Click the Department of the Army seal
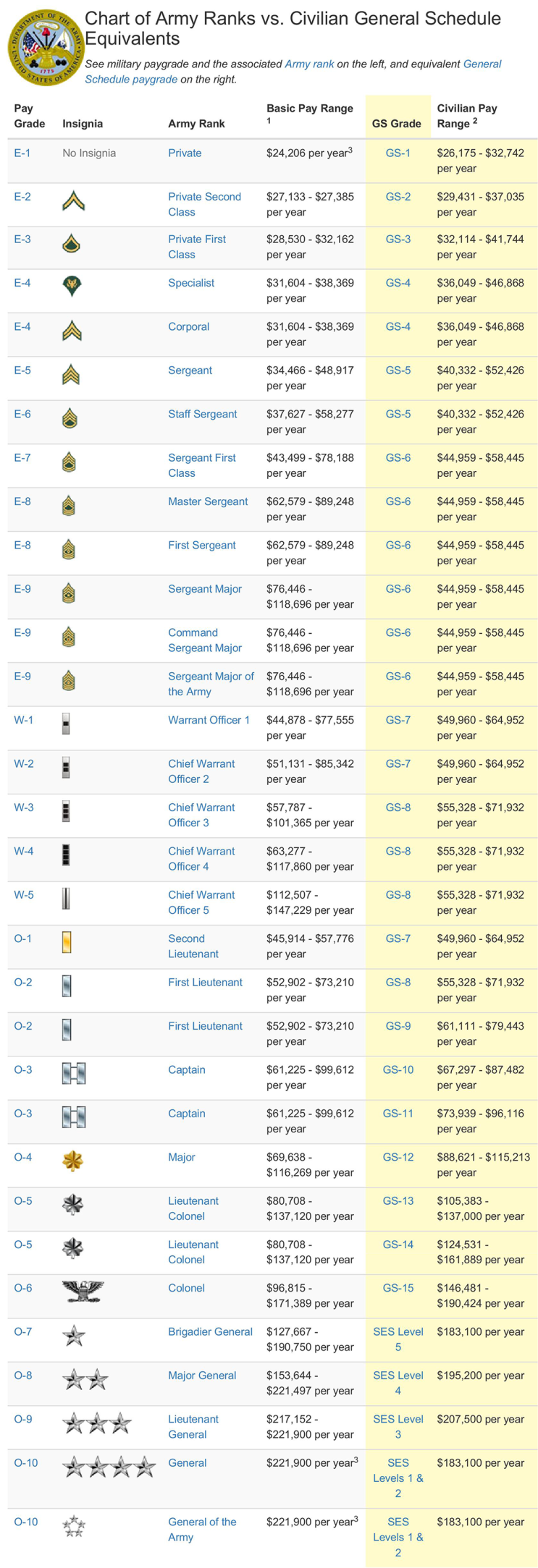 pyautogui.click(x=45, y=47)
